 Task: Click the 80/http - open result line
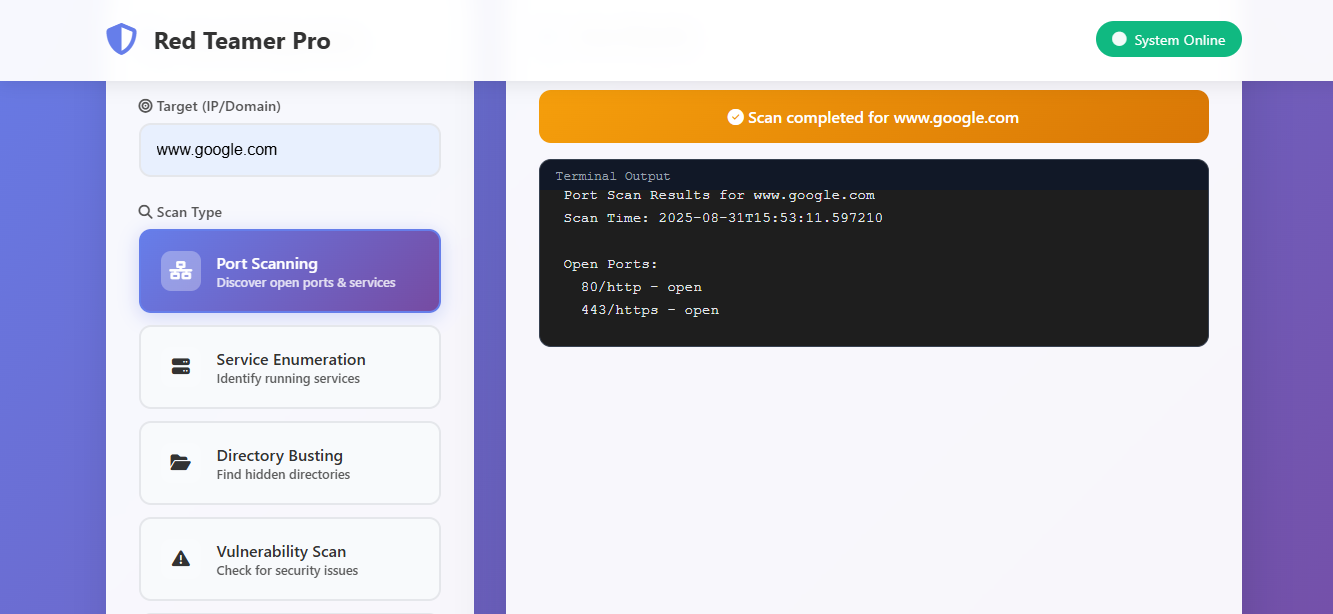641,287
